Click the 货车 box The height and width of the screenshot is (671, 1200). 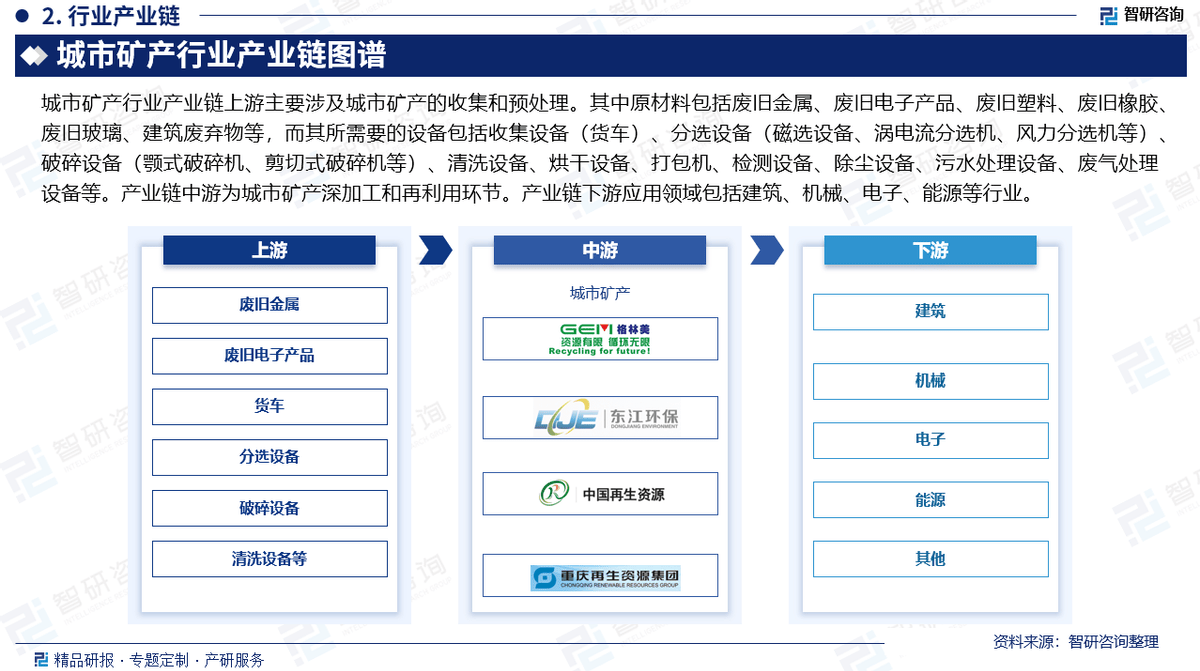(x=269, y=406)
